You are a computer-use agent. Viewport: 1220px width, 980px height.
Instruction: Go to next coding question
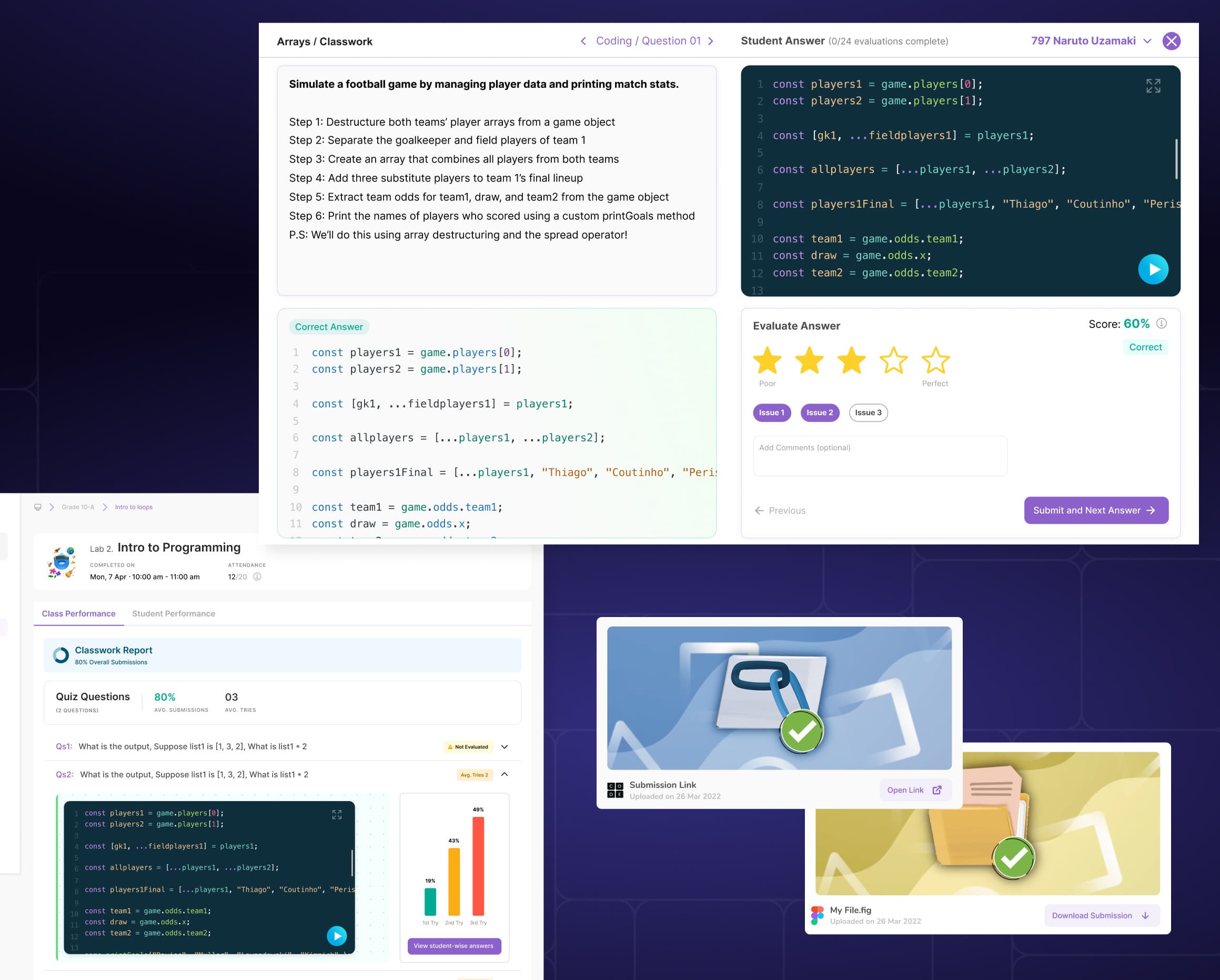pos(711,41)
